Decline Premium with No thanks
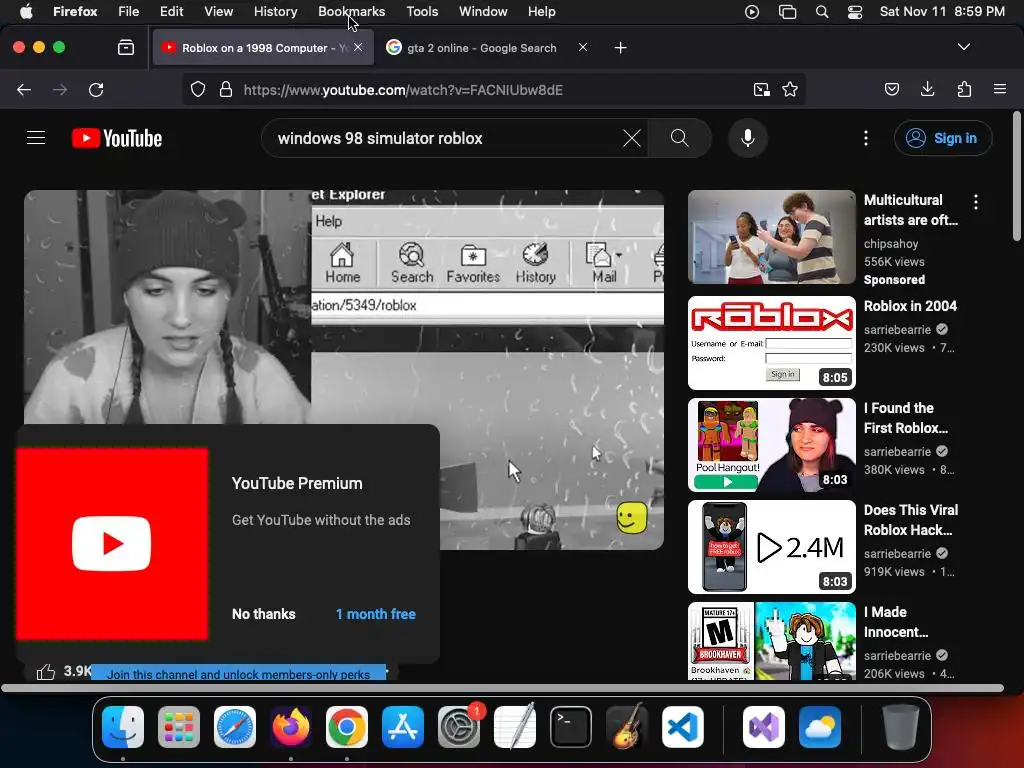Screen dimensions: 1024x768 click(264, 614)
